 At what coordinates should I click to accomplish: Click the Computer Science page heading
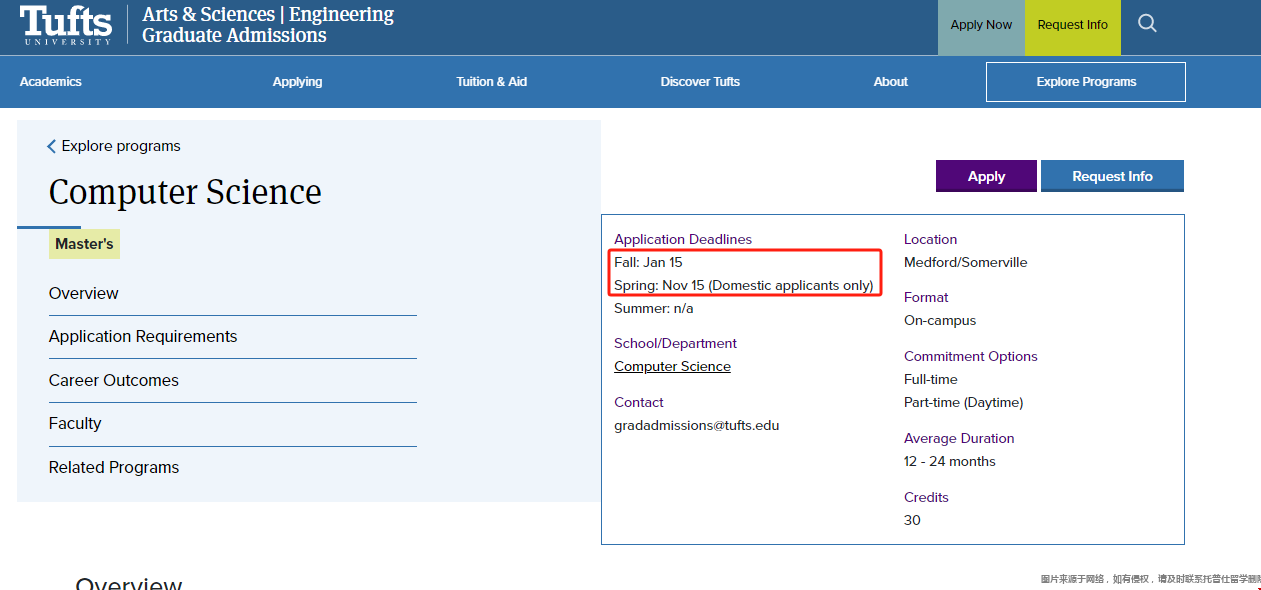point(185,192)
